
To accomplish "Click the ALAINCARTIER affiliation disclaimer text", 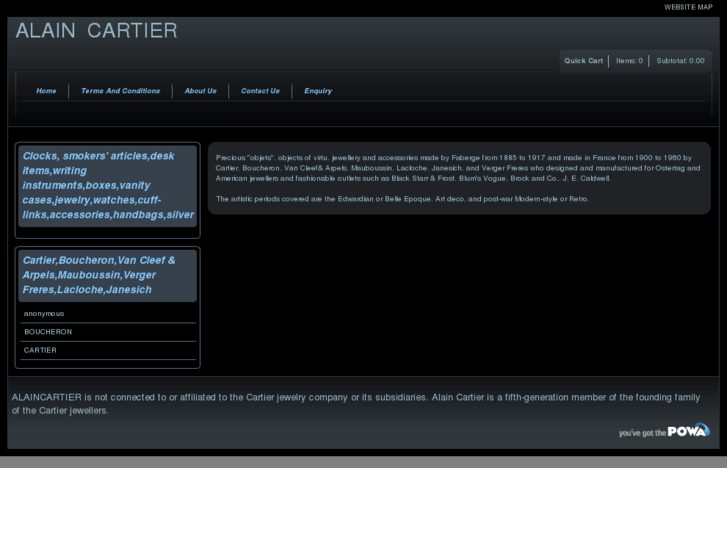I will click(x=356, y=404).
